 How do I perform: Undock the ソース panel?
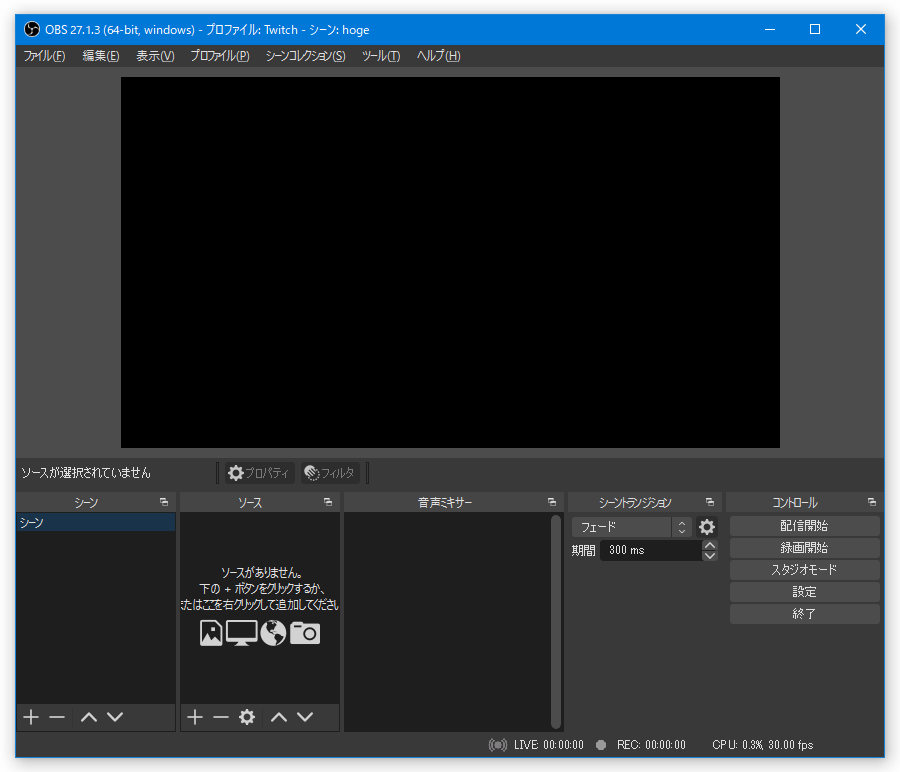(328, 502)
